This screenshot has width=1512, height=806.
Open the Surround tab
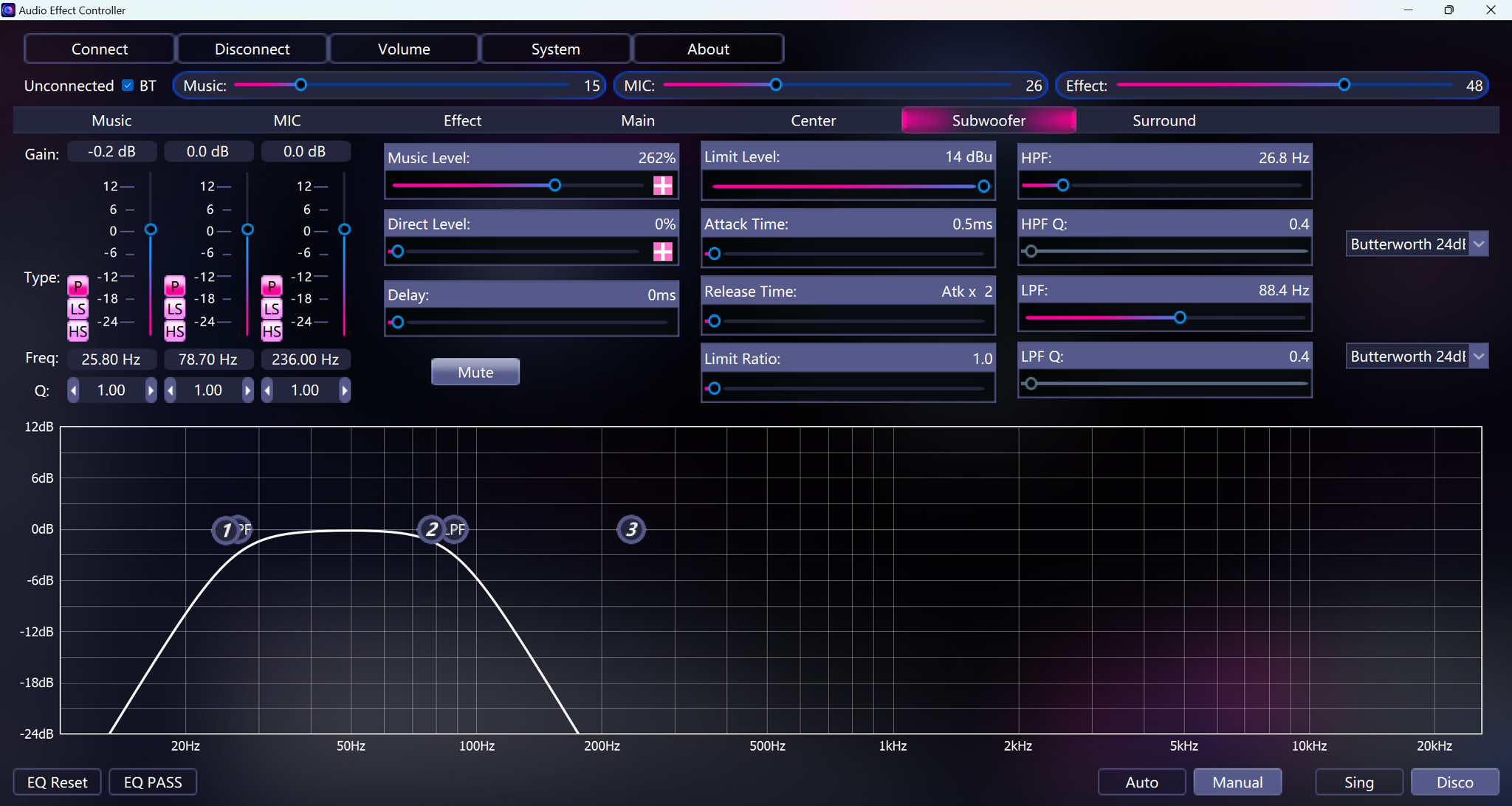coord(1164,120)
